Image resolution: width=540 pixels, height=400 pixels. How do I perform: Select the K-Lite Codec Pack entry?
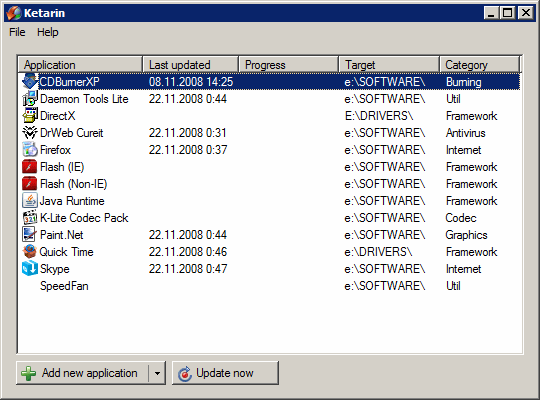pyautogui.click(x=84, y=218)
